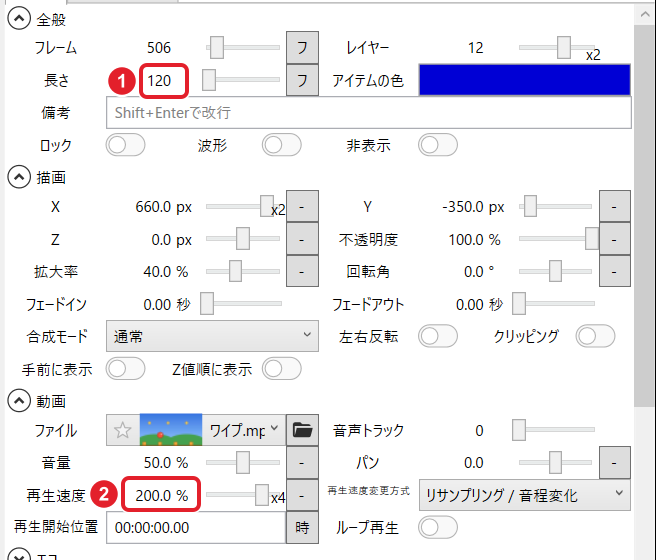This screenshot has width=656, height=560.
Task: Toggle the ループ再生 switch
Action: (438, 527)
